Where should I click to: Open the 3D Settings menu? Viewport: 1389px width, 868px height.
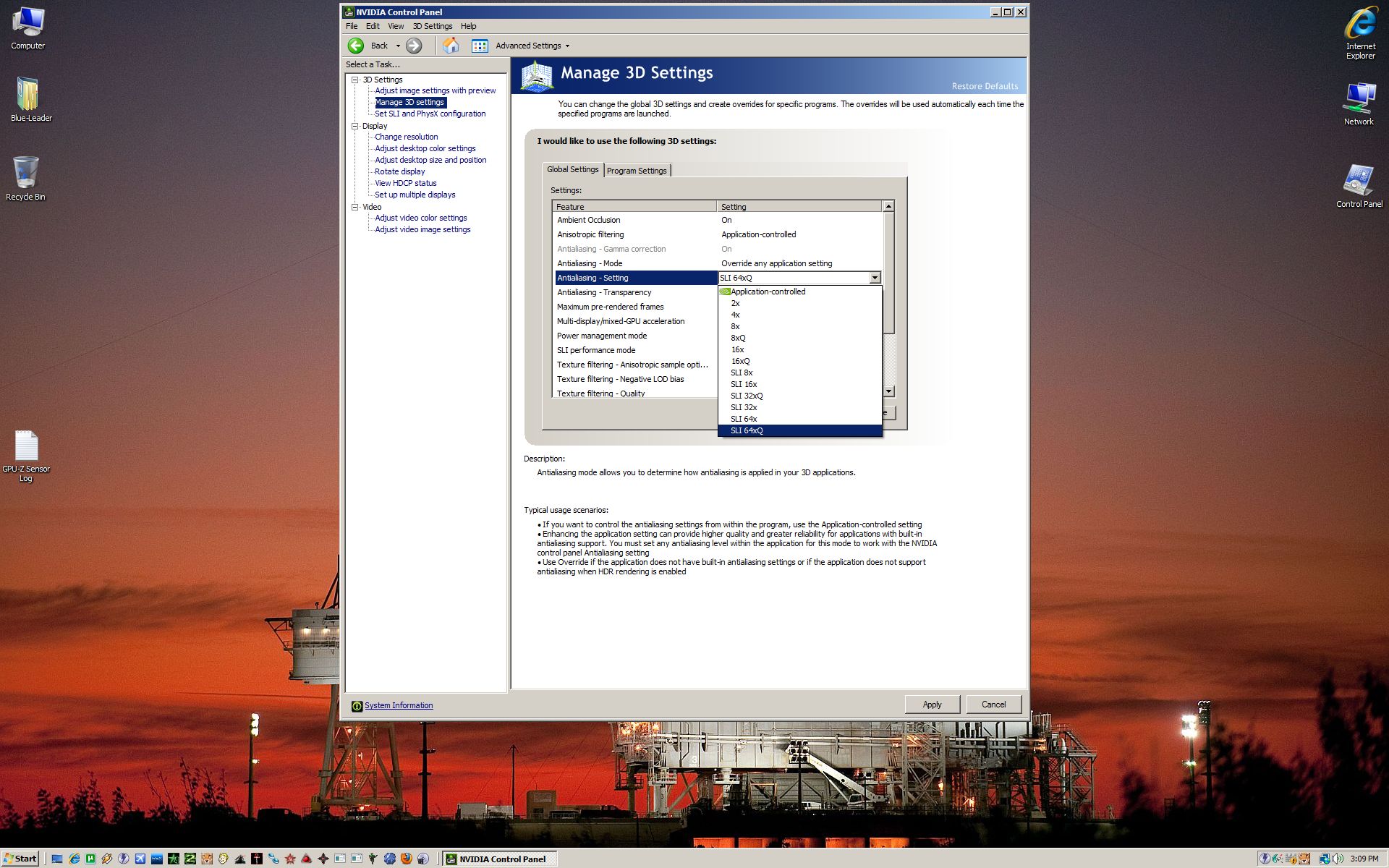click(x=432, y=26)
